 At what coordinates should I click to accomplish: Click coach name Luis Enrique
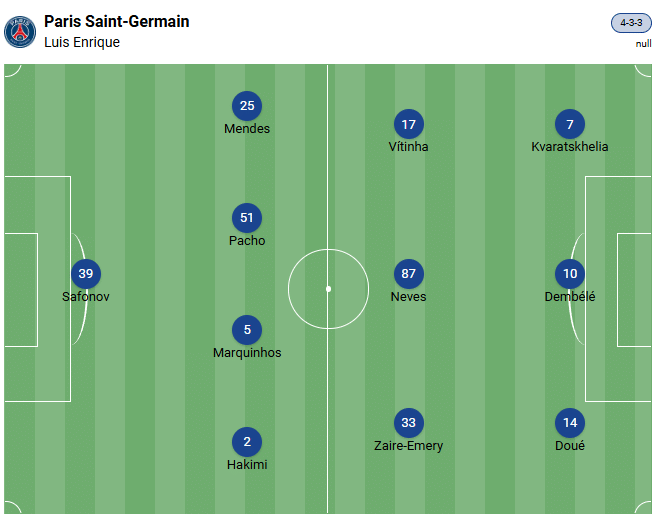click(82, 43)
